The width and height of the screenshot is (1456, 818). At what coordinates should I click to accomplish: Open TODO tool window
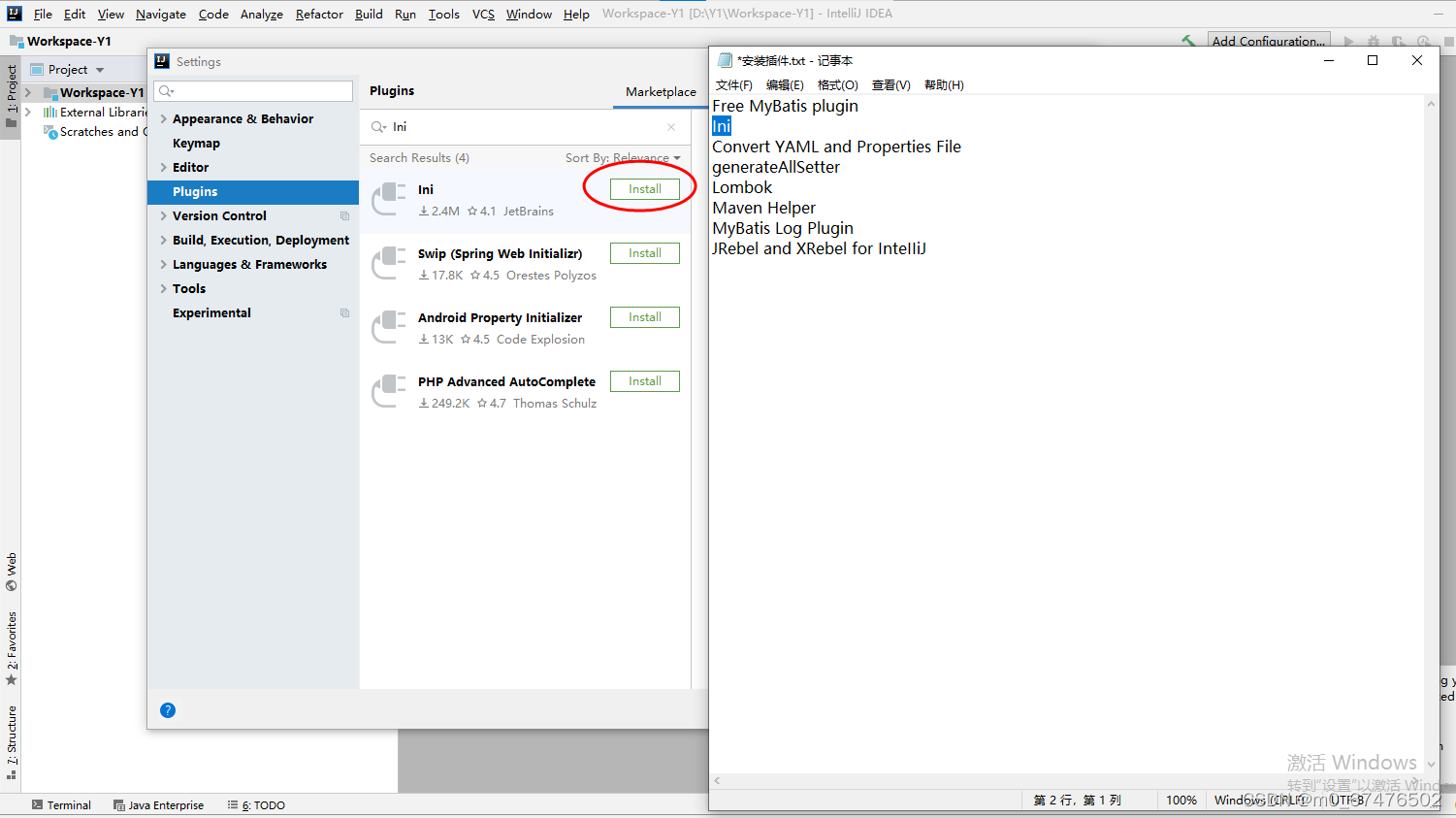point(256,805)
